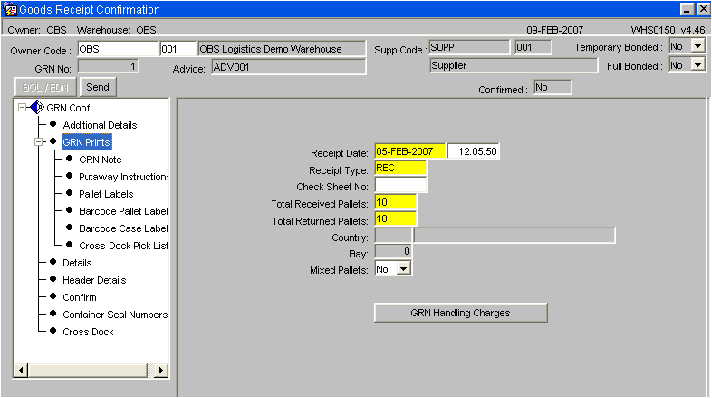Click the Send button
712x398 pixels.
(98, 87)
